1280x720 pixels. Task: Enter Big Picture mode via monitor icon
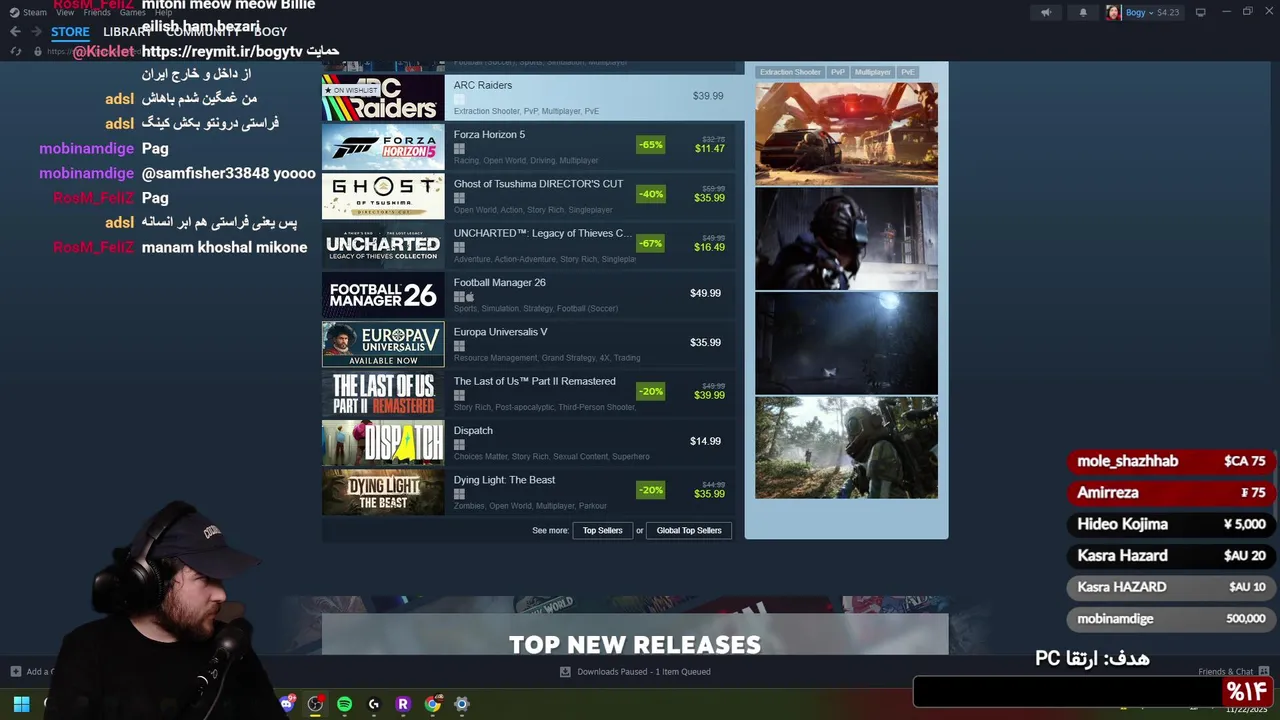tap(1201, 12)
